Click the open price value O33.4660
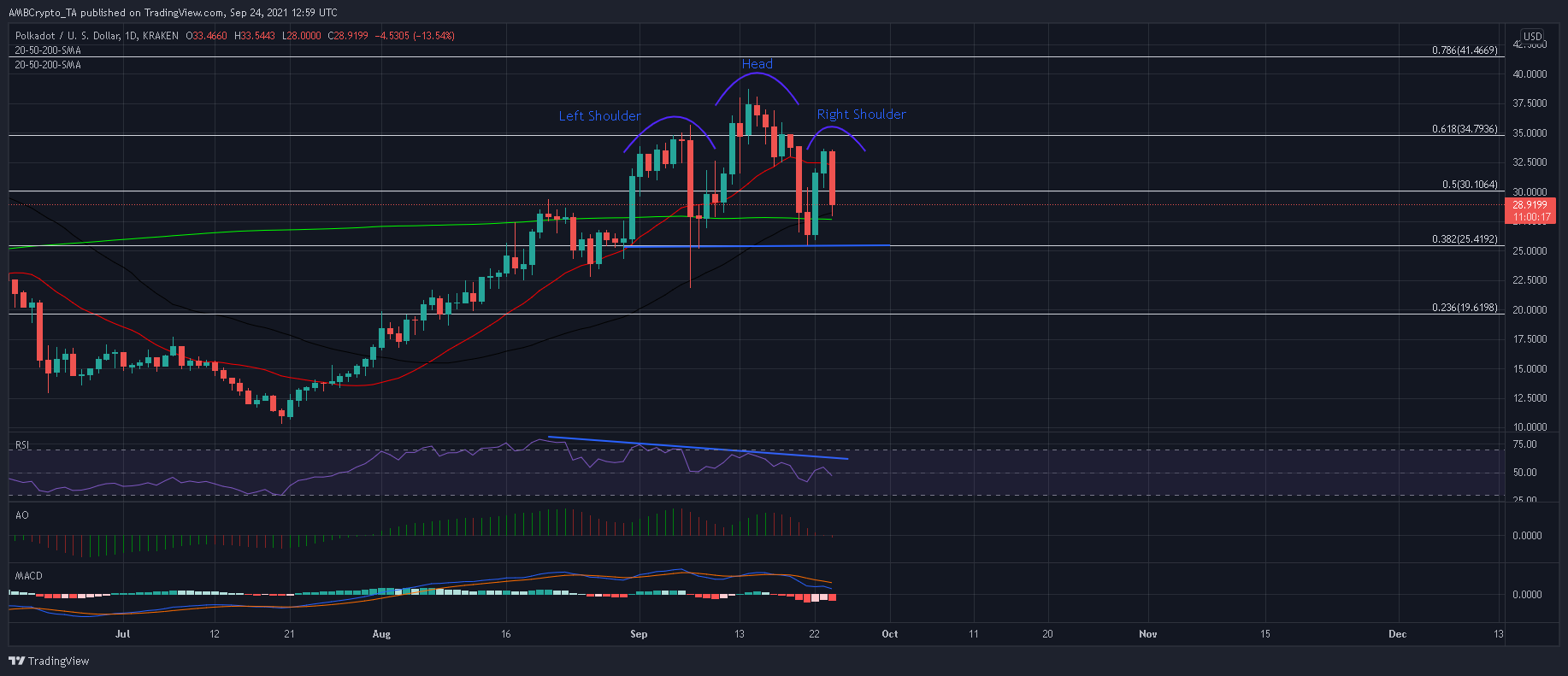1568x676 pixels. [208, 36]
